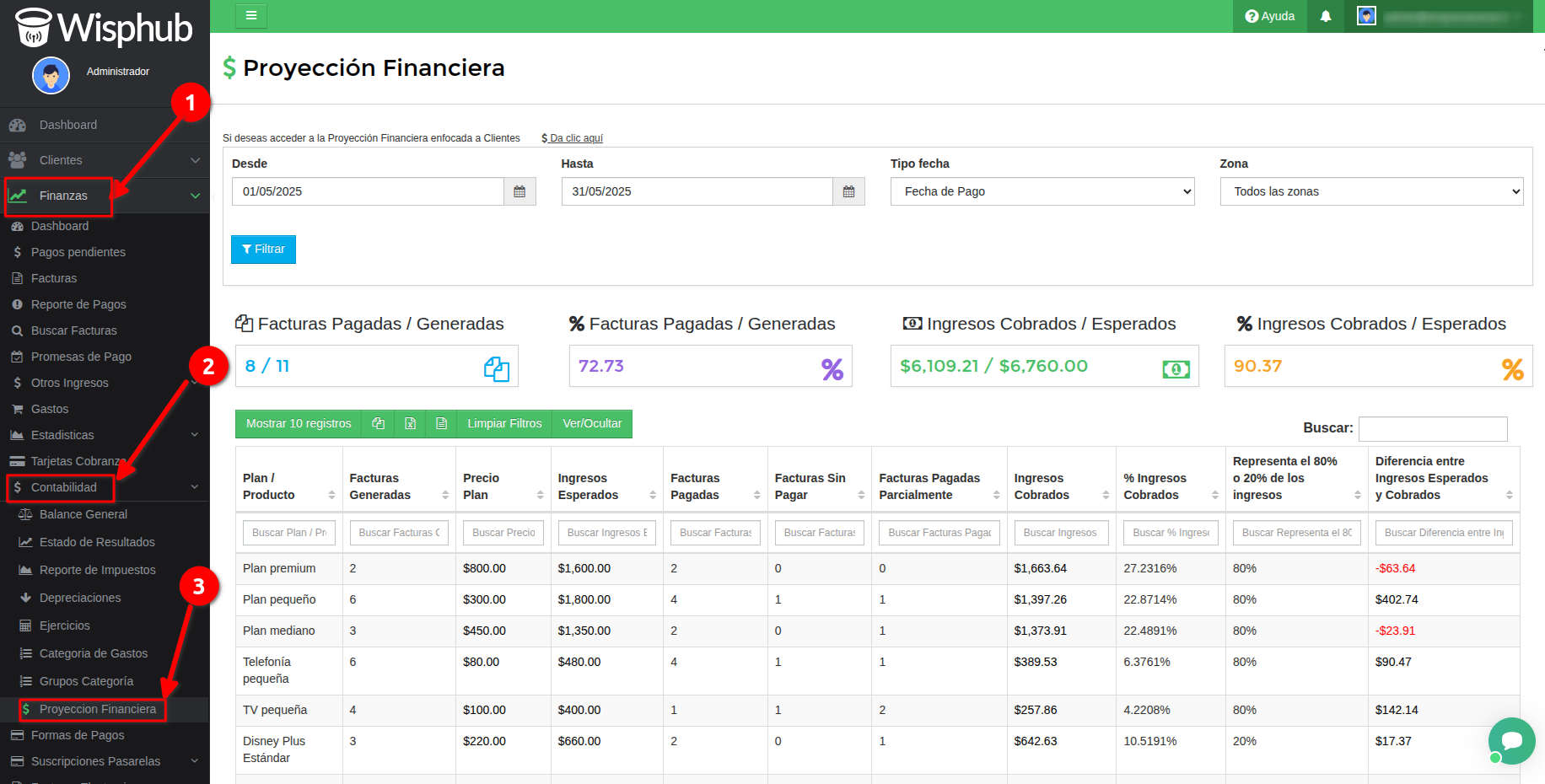Export table with the document icon button
Screen dimensions: 1545x784
coord(441,423)
